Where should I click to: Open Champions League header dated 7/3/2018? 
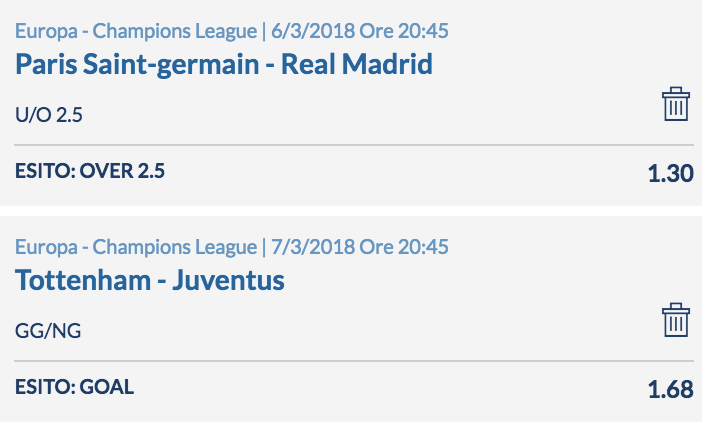coord(231,247)
